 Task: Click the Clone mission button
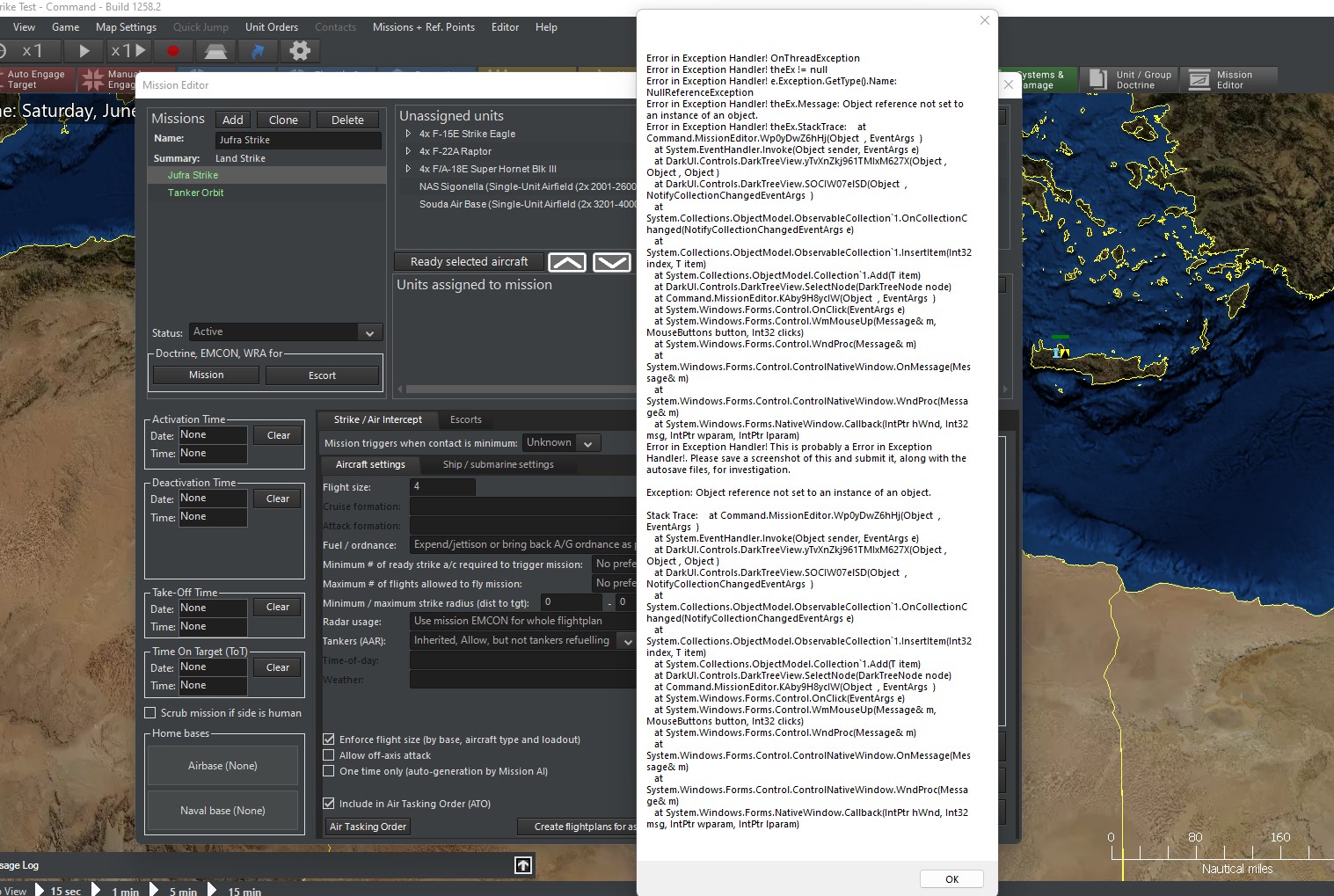[x=283, y=120]
